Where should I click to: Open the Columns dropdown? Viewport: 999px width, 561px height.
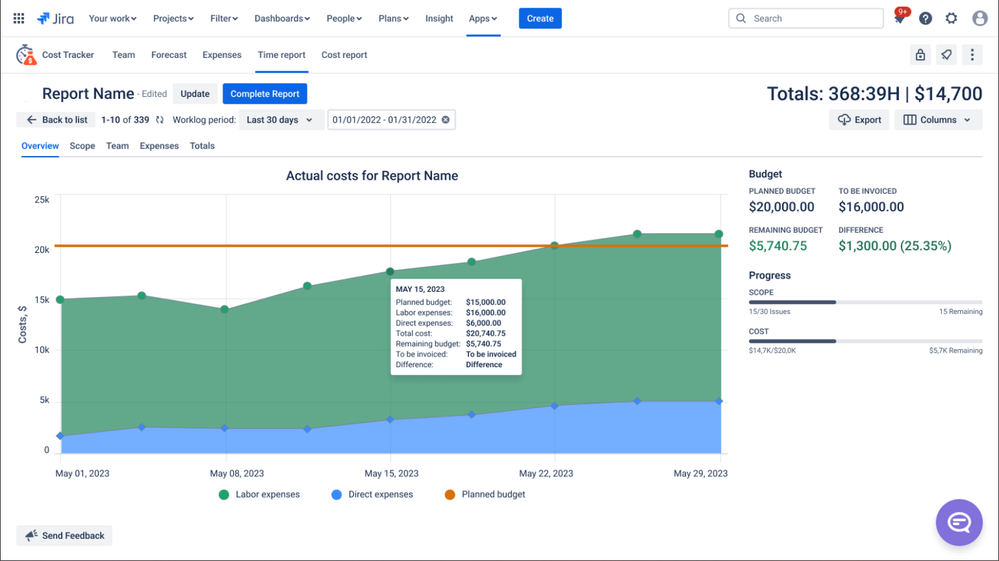937,120
